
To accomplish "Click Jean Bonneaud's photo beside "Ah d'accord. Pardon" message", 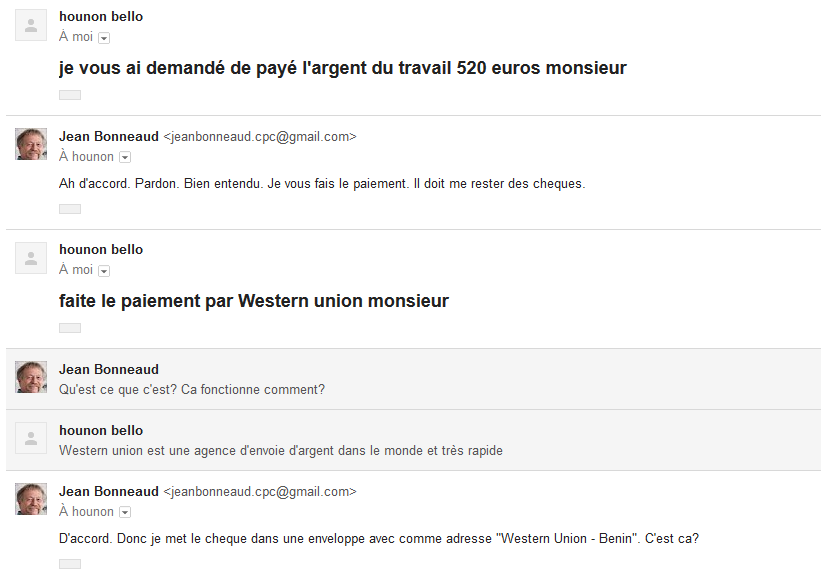I will pyautogui.click(x=31, y=144).
